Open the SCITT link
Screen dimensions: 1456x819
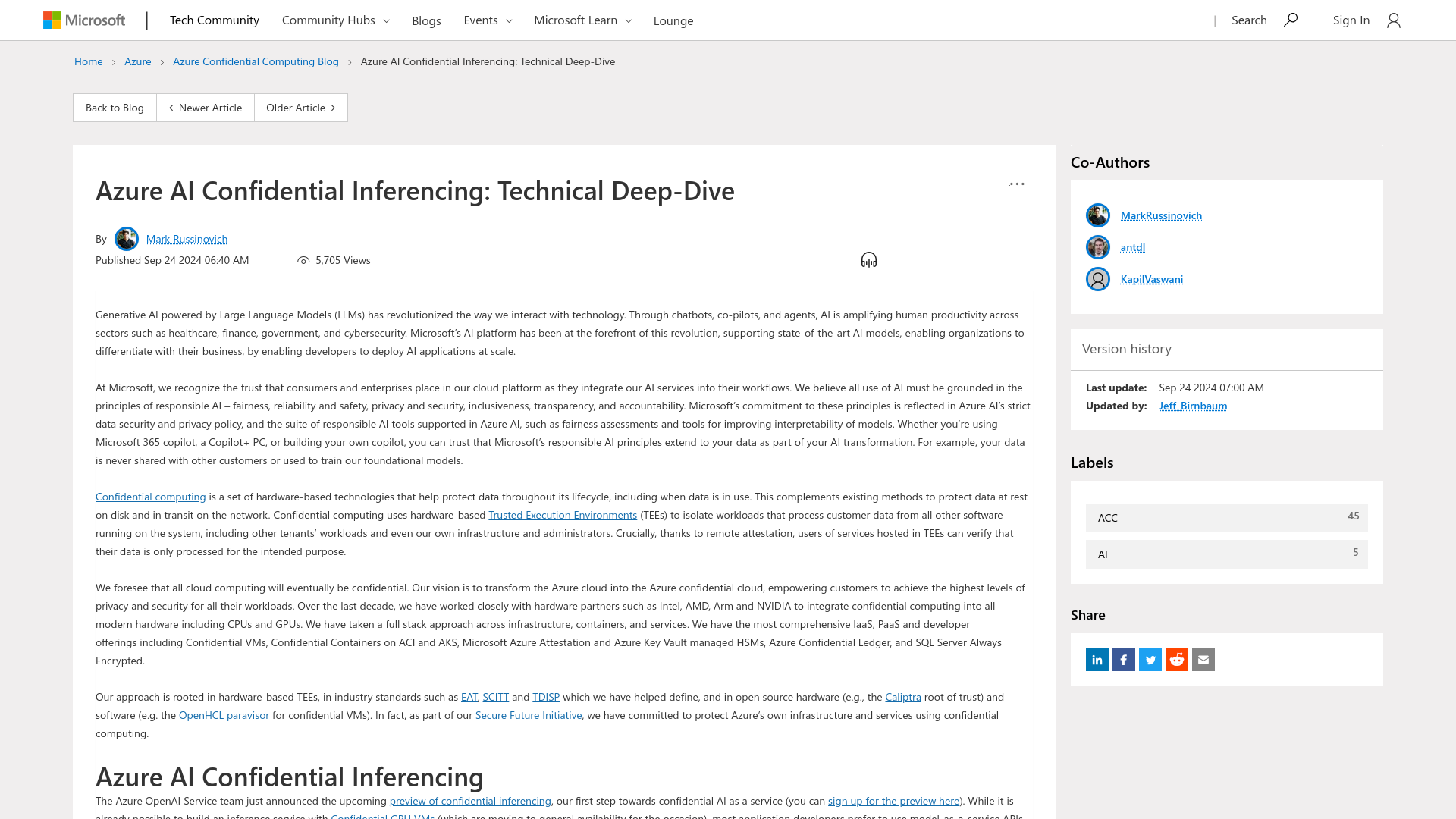point(496,697)
